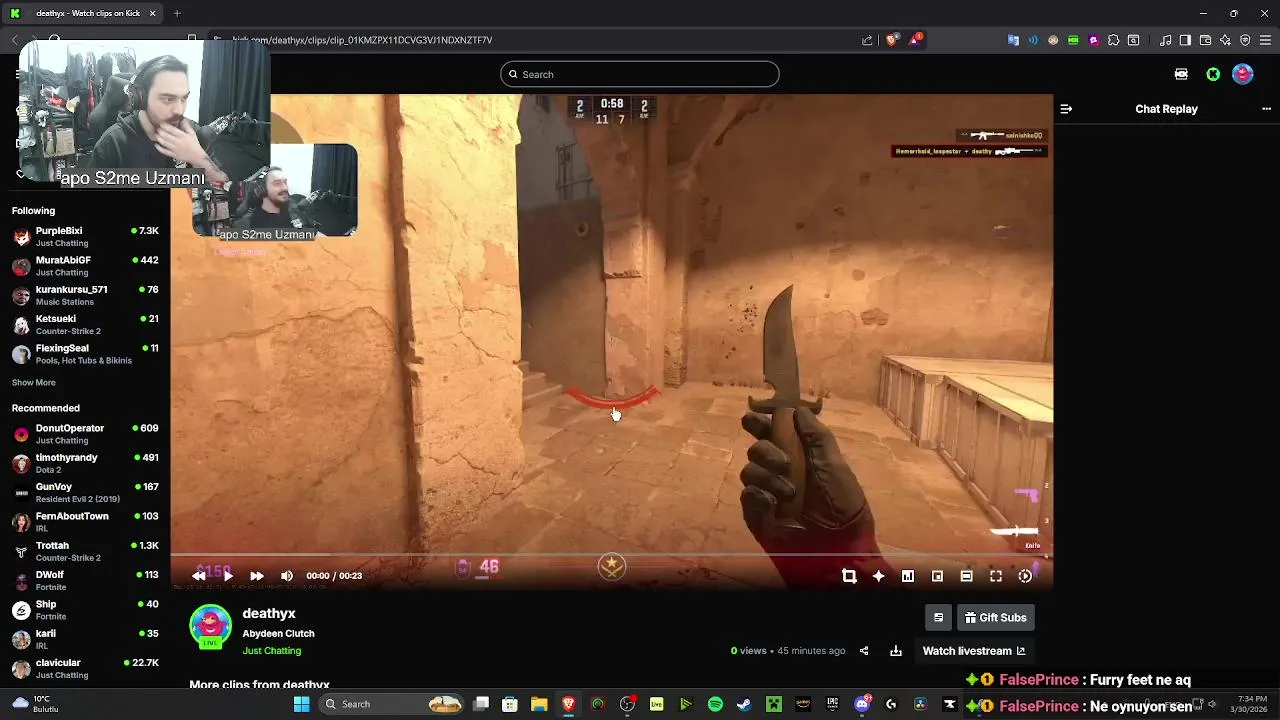
Task: Open the browser music note icon
Action: pyautogui.click(x=1165, y=40)
